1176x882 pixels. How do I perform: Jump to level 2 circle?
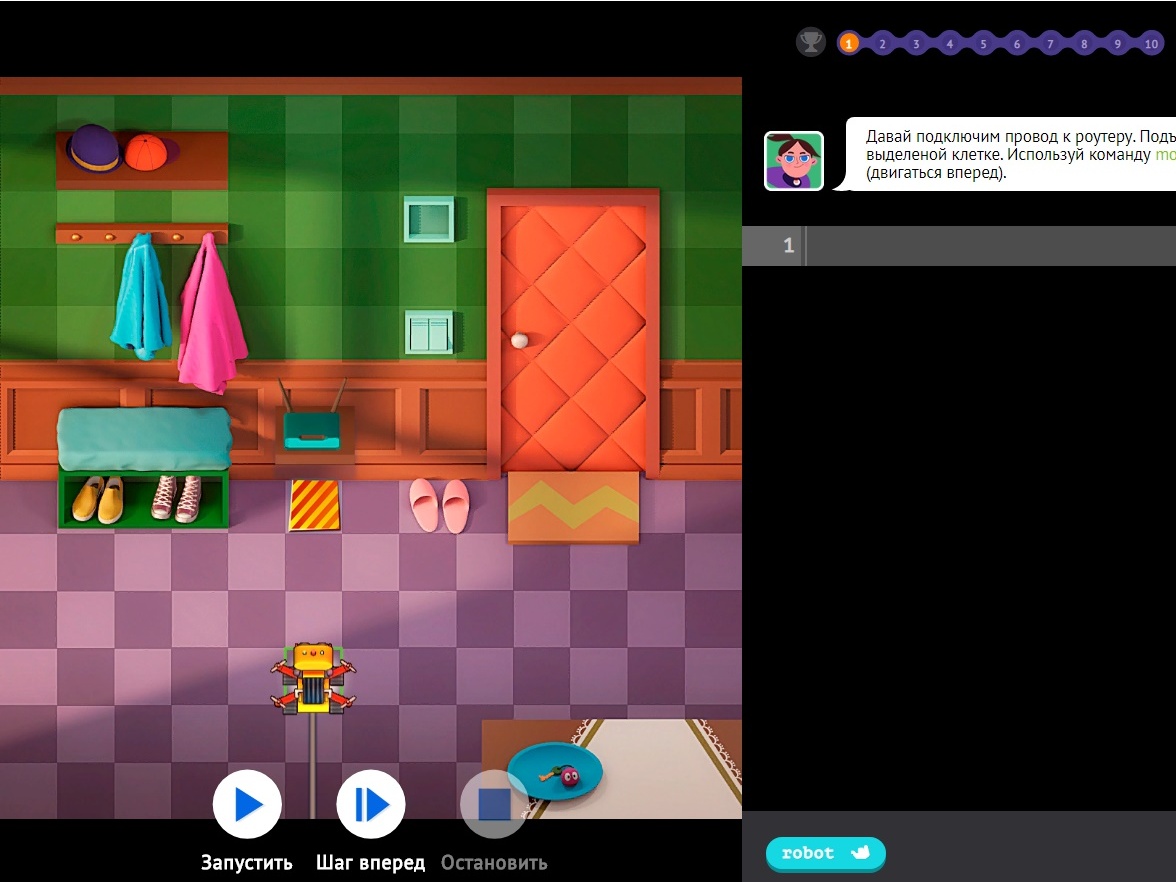coord(882,43)
